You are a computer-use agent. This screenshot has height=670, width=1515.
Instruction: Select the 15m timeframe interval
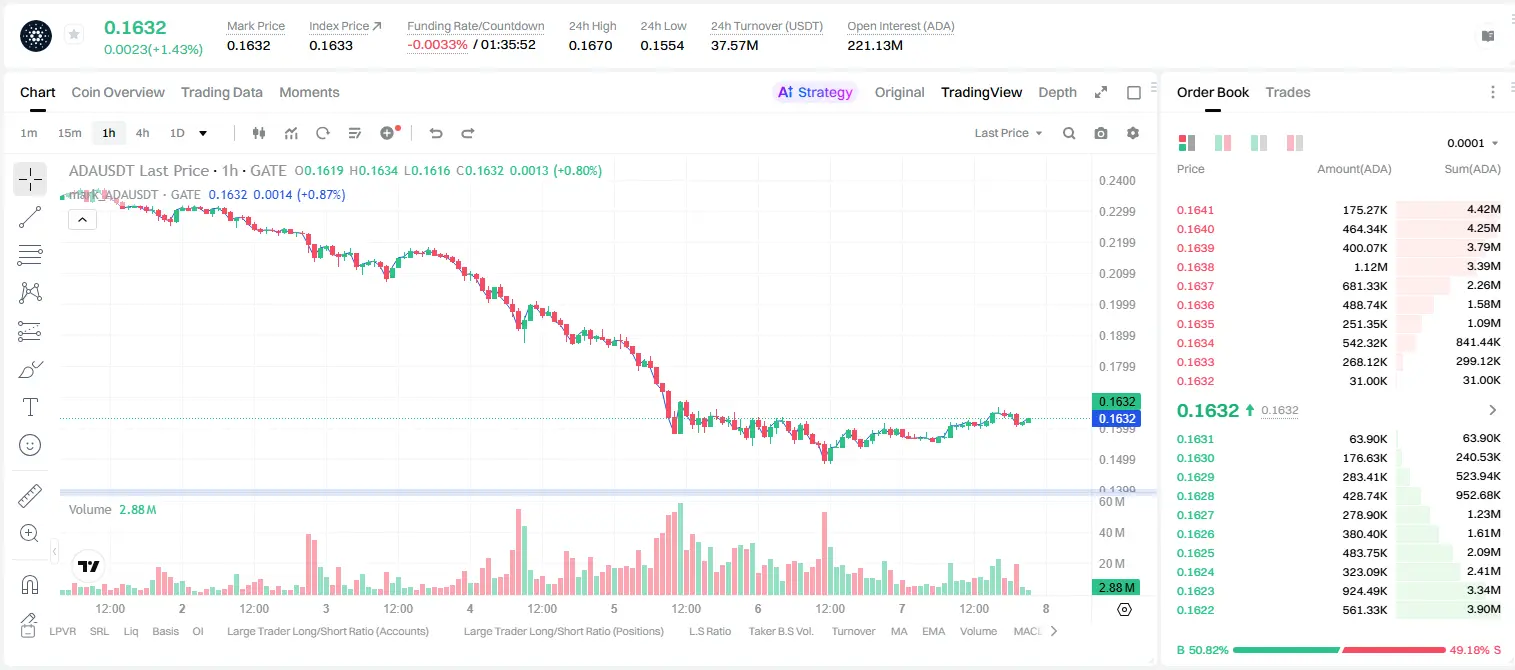(x=69, y=133)
